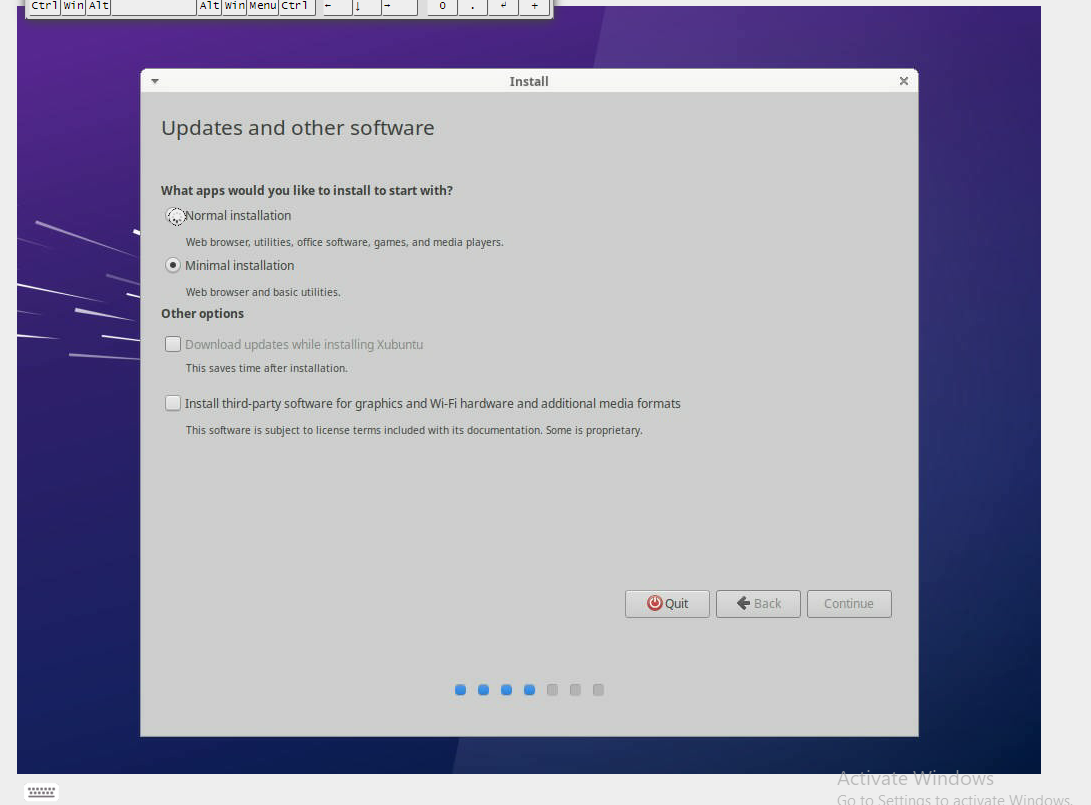The width and height of the screenshot is (1091, 805).
Task: Toggle the on-screen keyboard icon
Action: point(41,792)
